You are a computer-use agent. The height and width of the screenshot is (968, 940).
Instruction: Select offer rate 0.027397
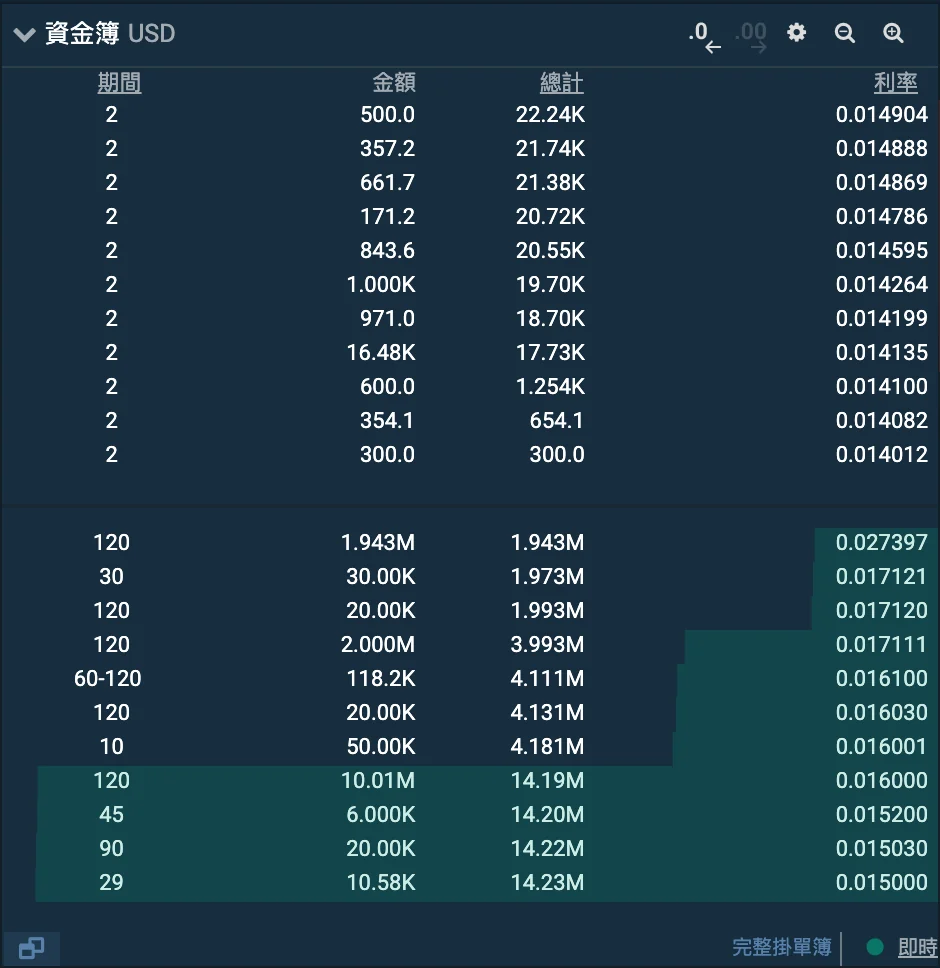tap(881, 542)
